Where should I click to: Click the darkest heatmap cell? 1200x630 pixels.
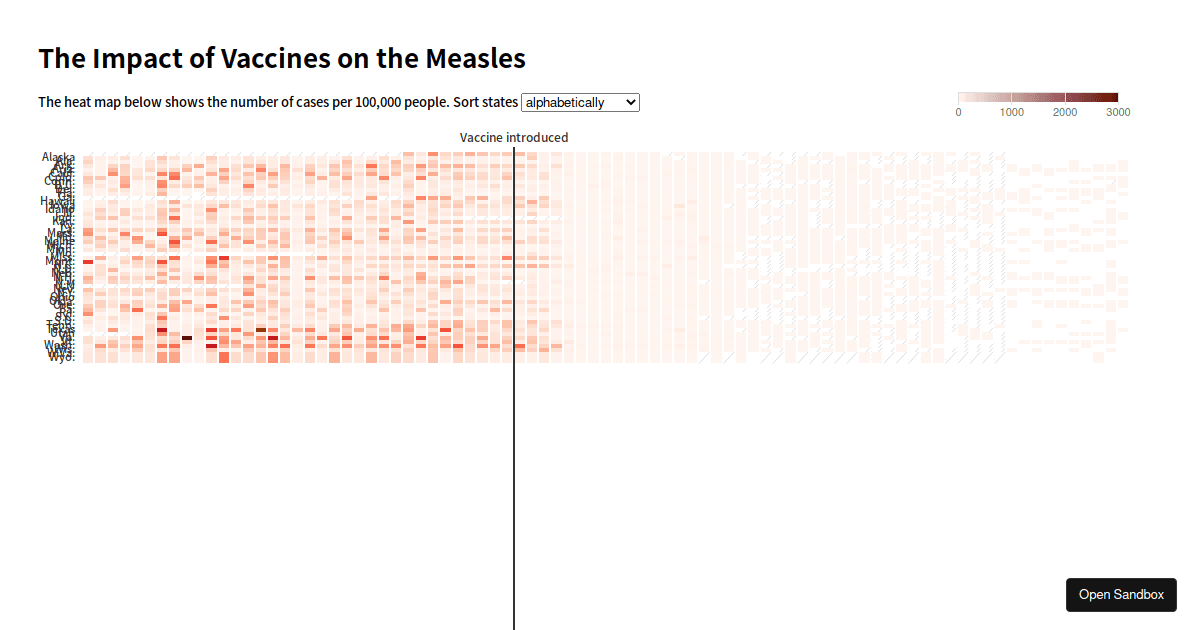coord(187,338)
